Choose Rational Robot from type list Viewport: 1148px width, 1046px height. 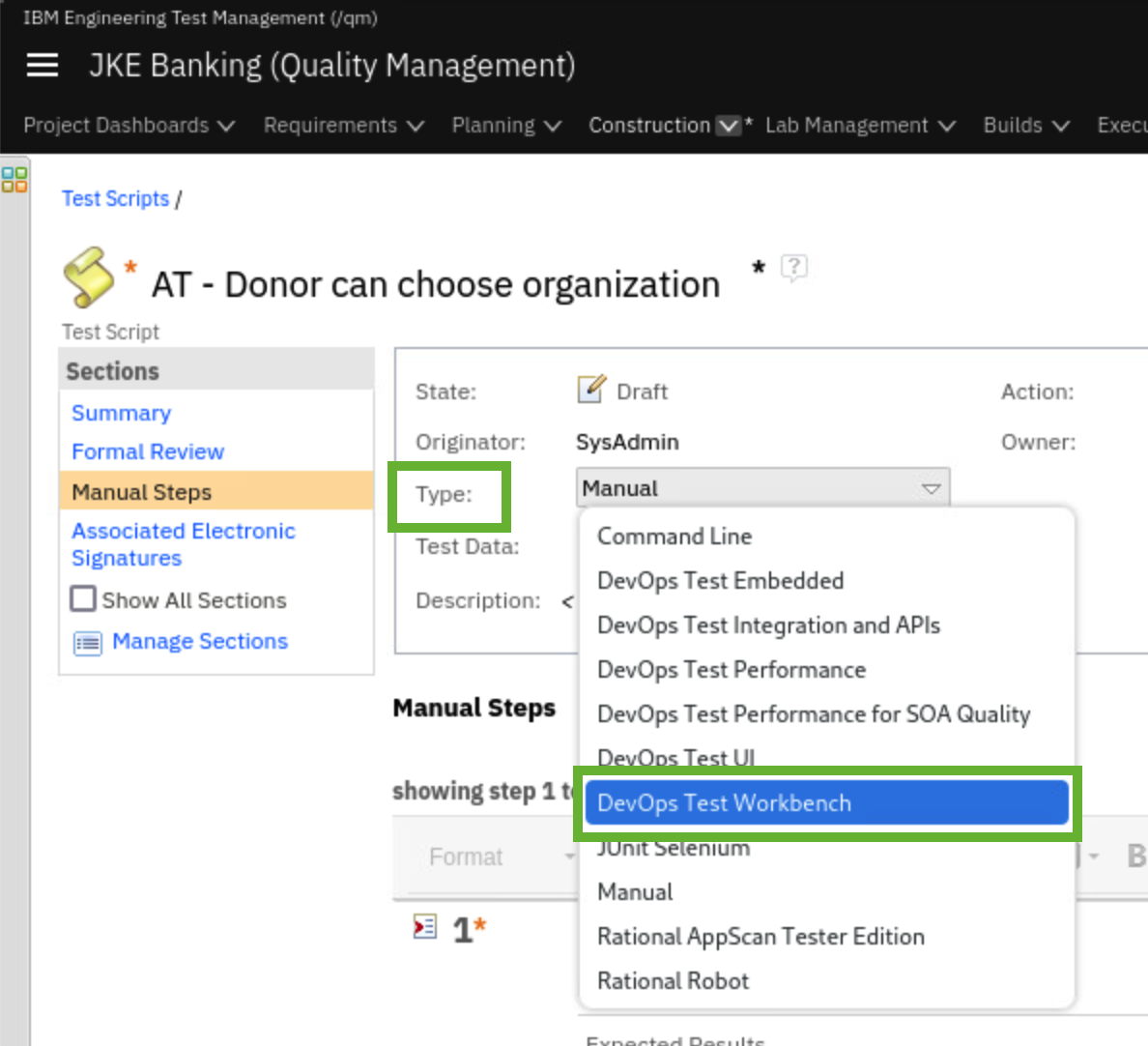[673, 980]
